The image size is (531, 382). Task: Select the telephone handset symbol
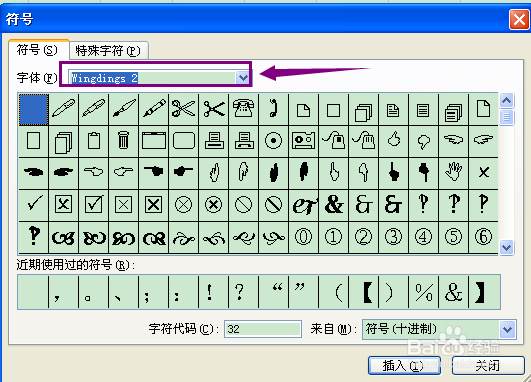click(x=274, y=109)
